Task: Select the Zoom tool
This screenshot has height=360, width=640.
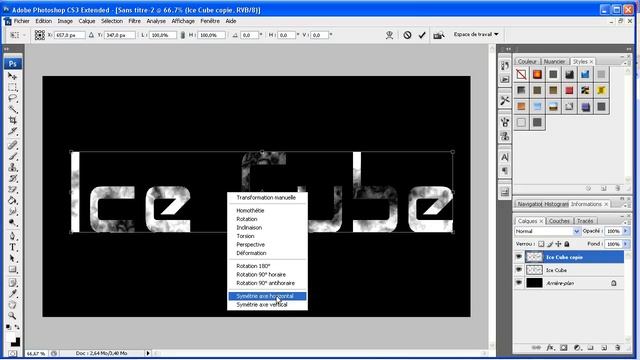Action: (x=13, y=316)
